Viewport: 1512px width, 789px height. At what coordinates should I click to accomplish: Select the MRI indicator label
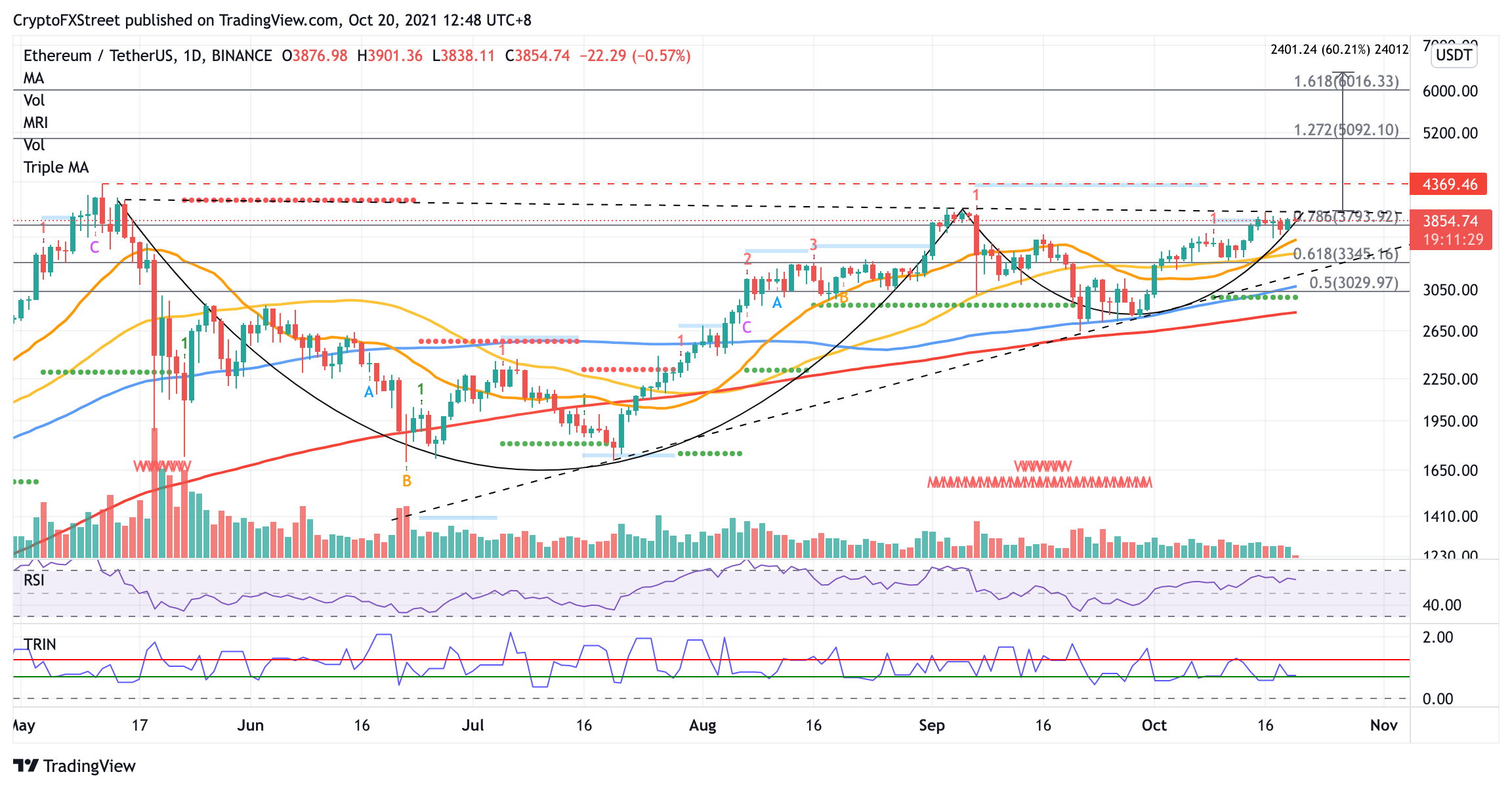pyautogui.click(x=35, y=123)
